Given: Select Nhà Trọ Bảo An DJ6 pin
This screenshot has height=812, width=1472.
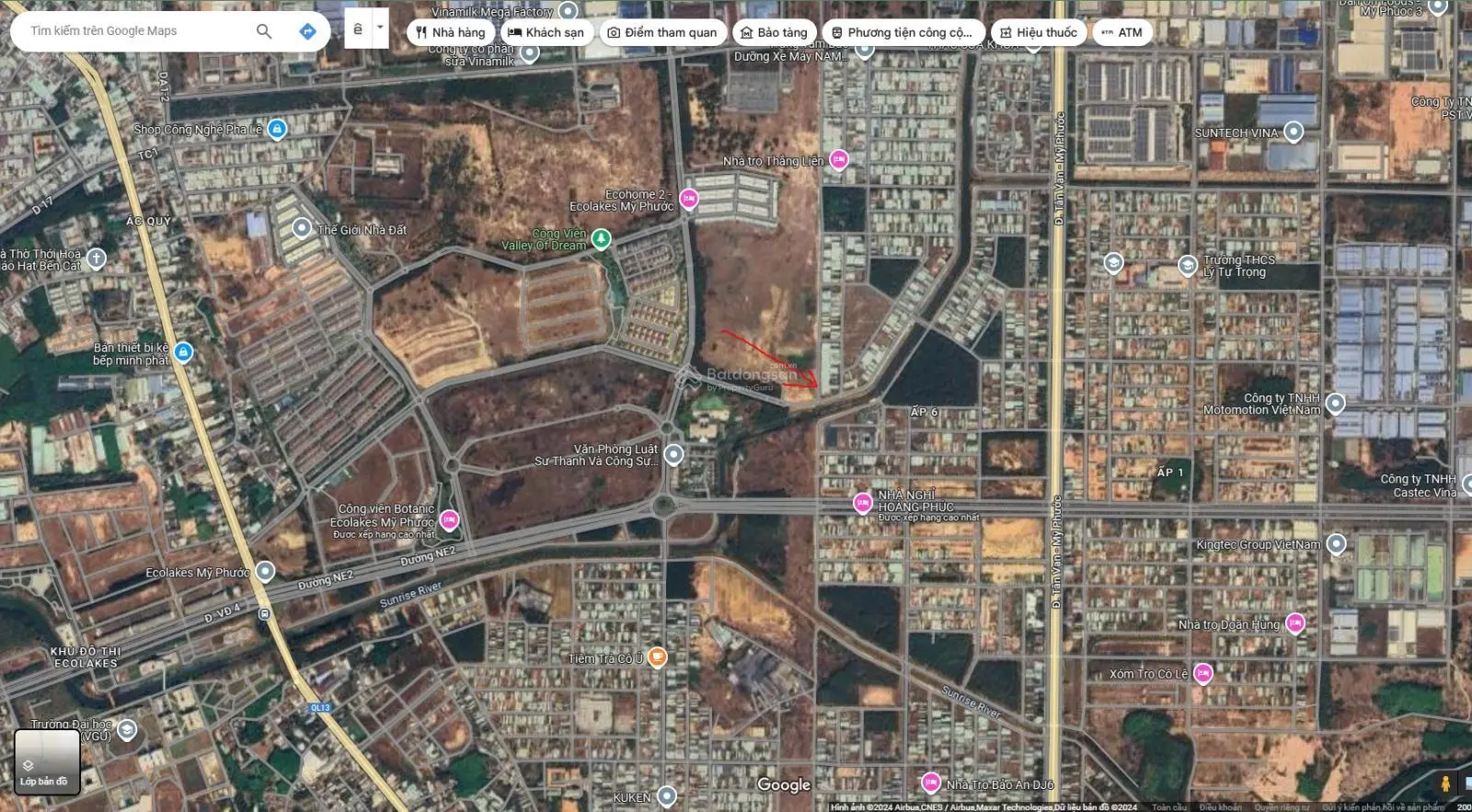Looking at the screenshot, I should 931,783.
